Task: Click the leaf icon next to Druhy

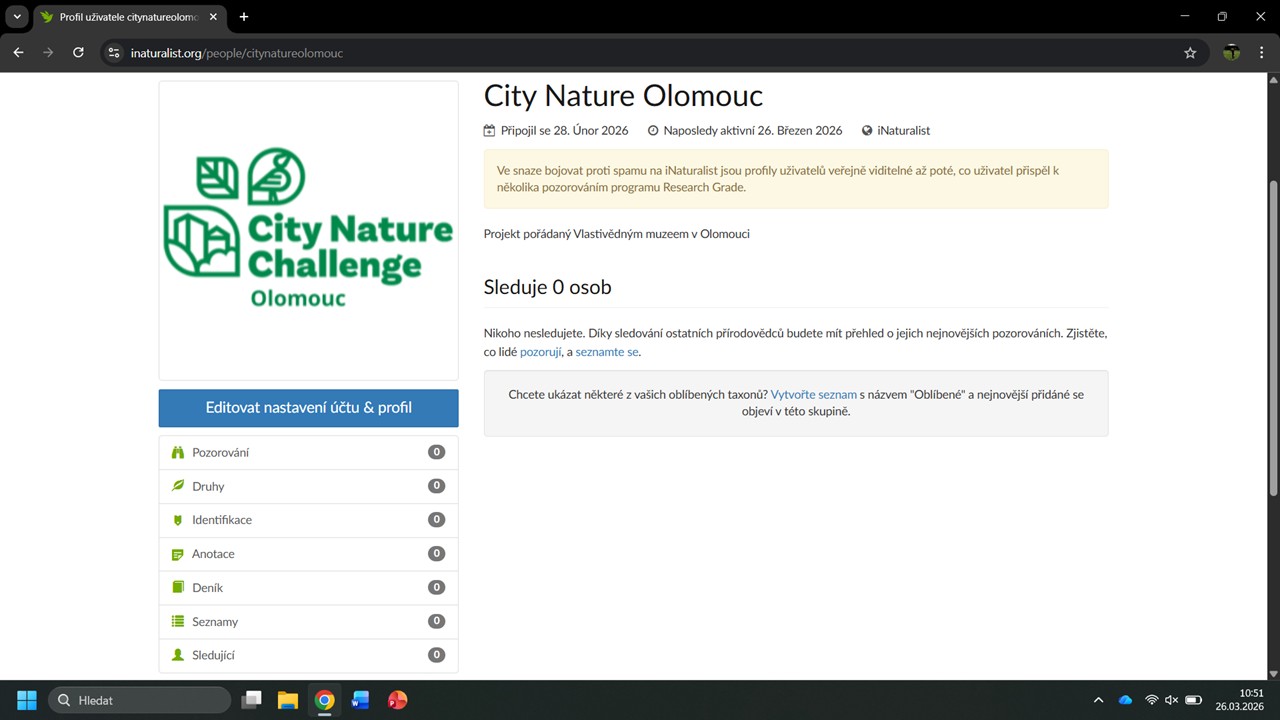Action: [178, 486]
